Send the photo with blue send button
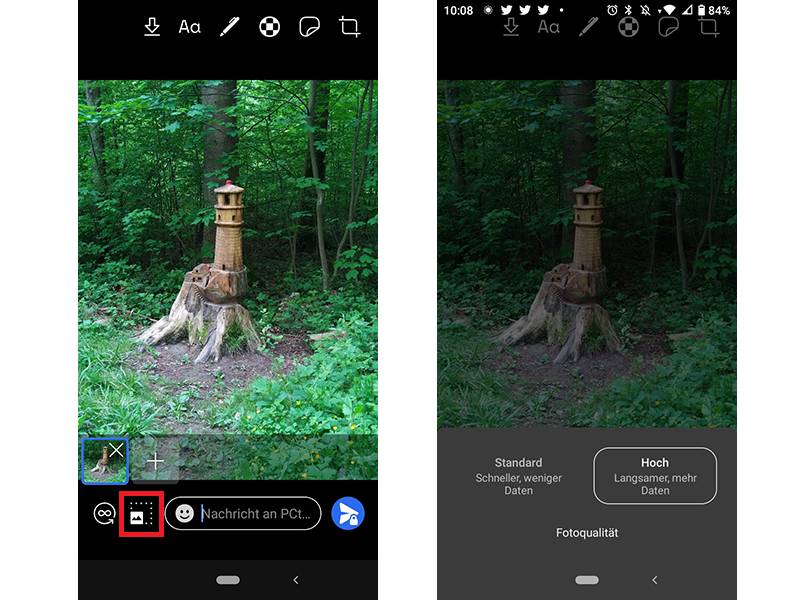Screen dimensions: 800x600 pyautogui.click(x=348, y=513)
